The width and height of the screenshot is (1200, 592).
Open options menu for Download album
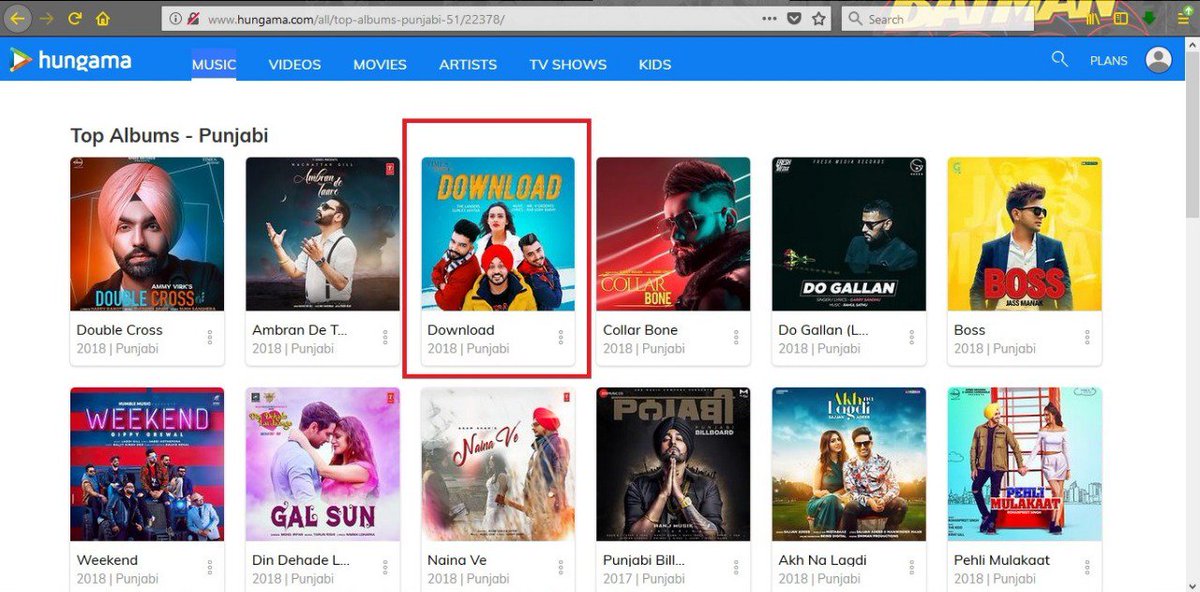[560, 338]
